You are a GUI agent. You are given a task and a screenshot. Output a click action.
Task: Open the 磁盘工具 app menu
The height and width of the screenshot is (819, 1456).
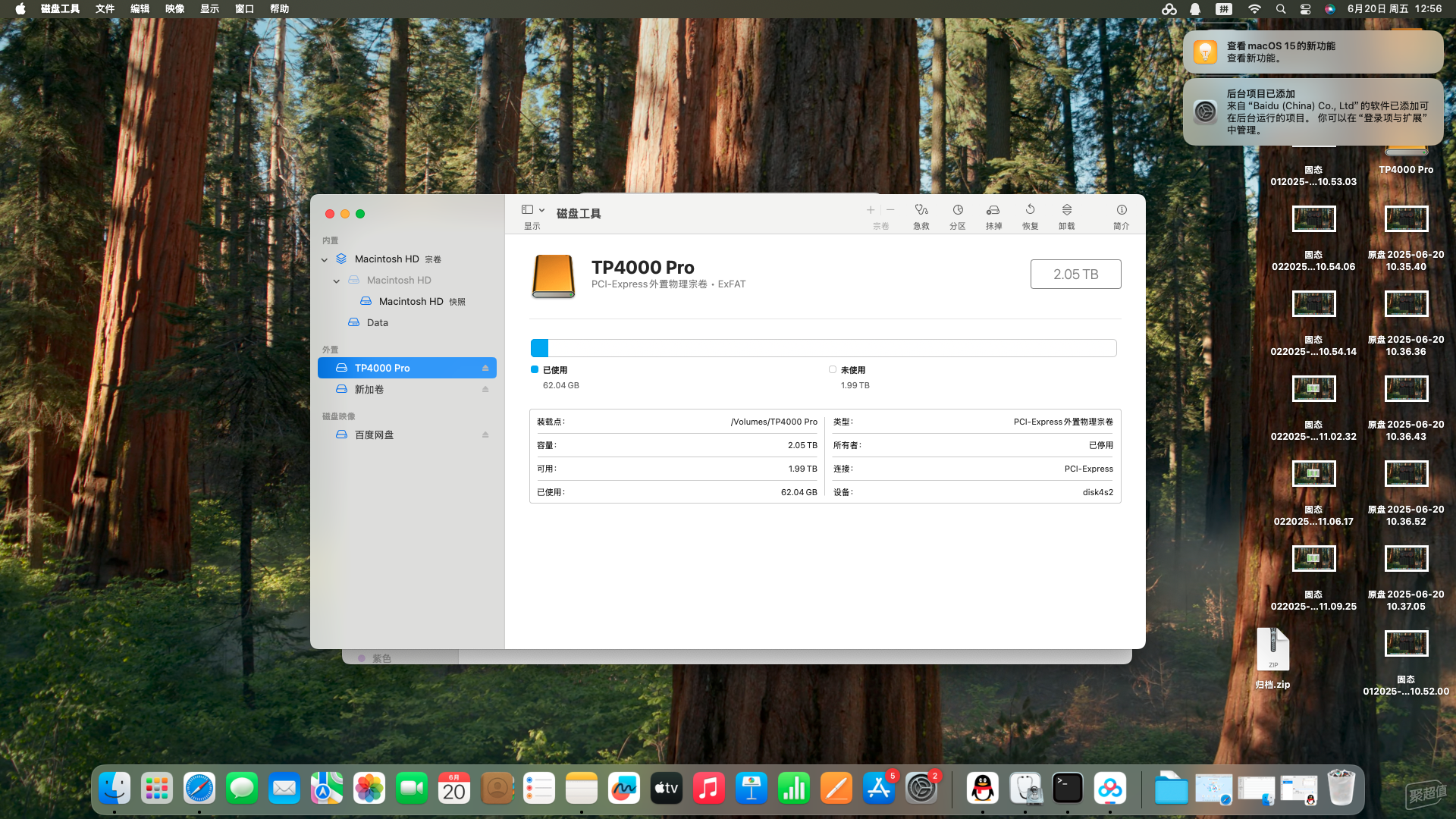click(60, 9)
